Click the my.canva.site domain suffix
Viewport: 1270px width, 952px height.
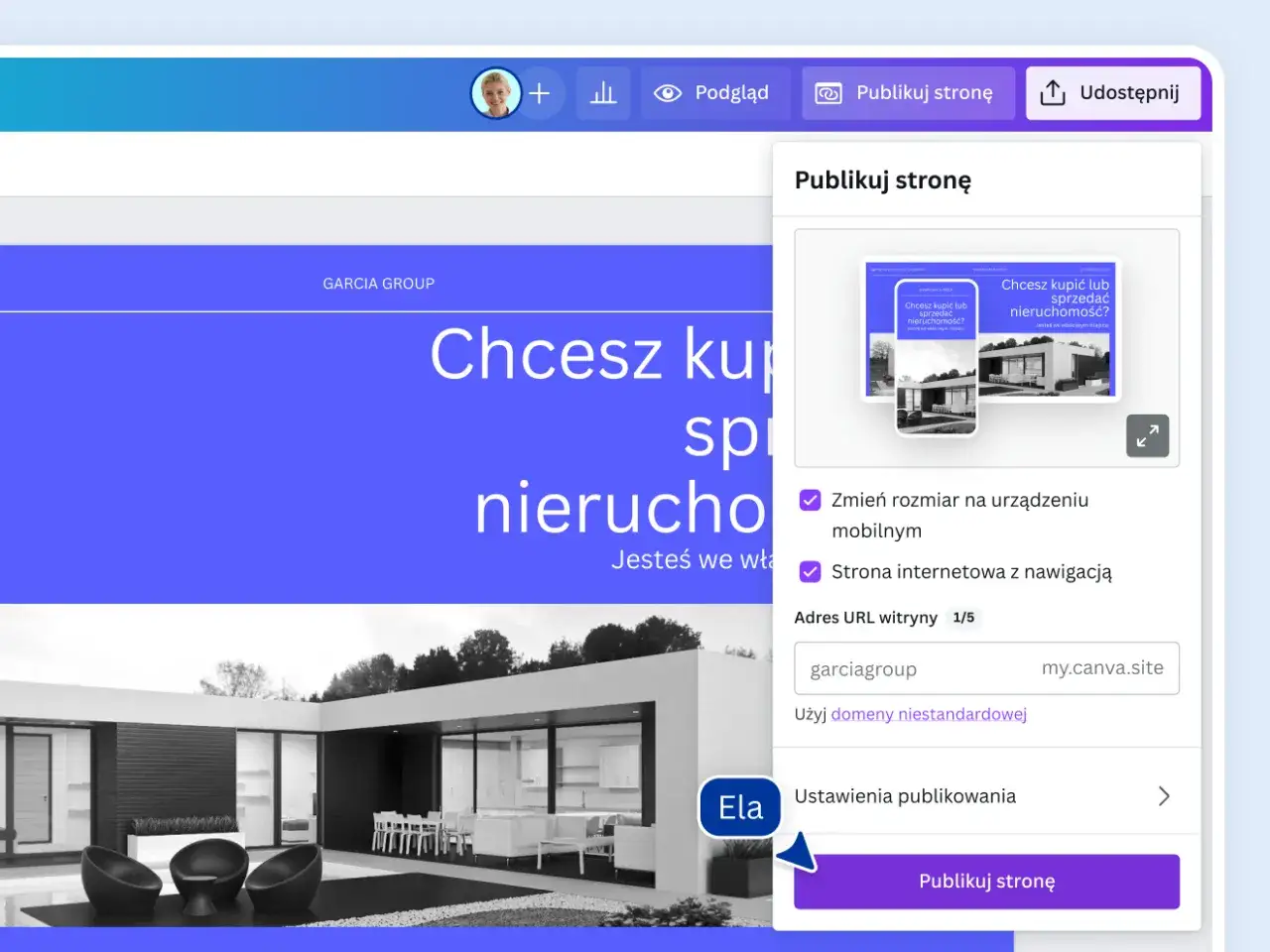[x=1102, y=668]
